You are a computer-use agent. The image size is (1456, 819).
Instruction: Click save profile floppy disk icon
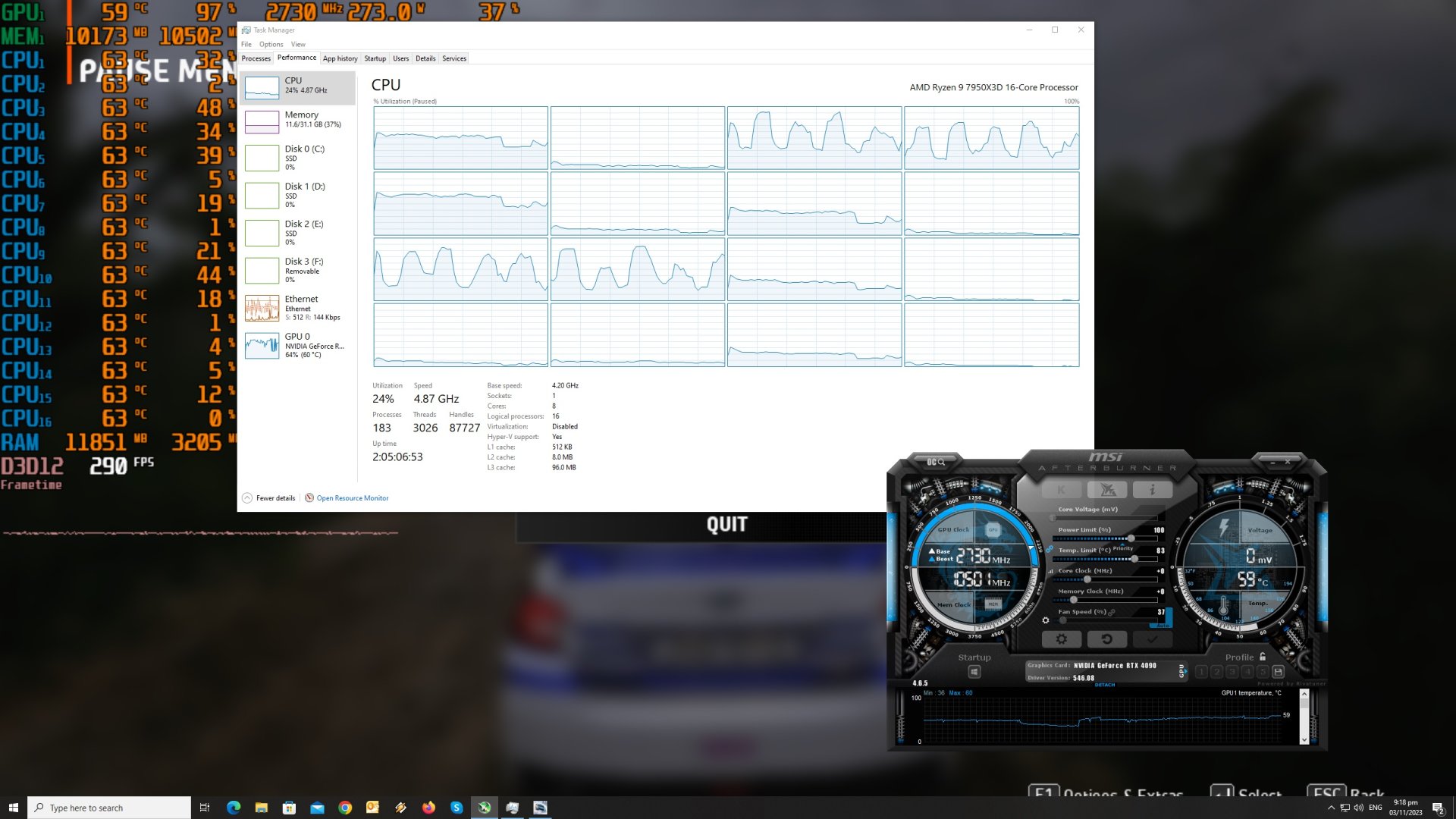pos(1278,672)
